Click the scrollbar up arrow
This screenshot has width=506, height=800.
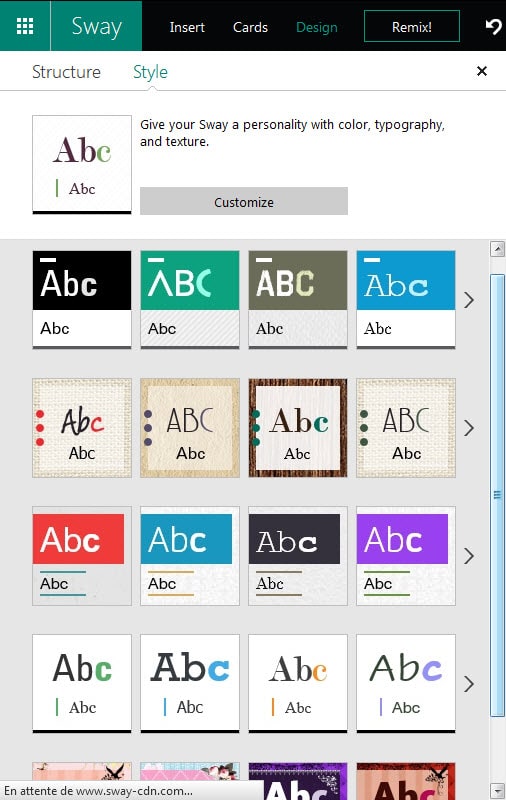click(497, 249)
